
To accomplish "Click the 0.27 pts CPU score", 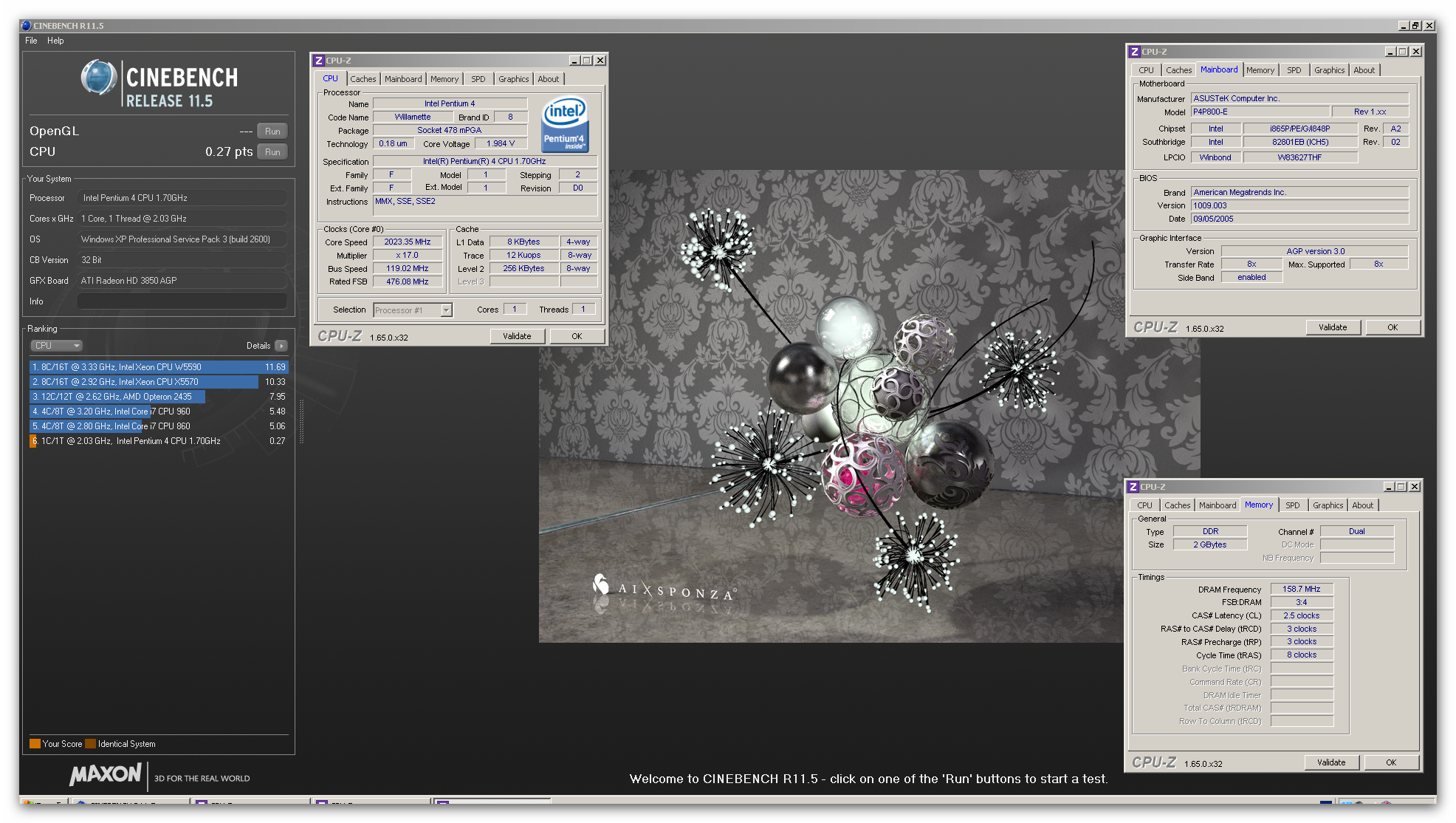I will (x=229, y=152).
